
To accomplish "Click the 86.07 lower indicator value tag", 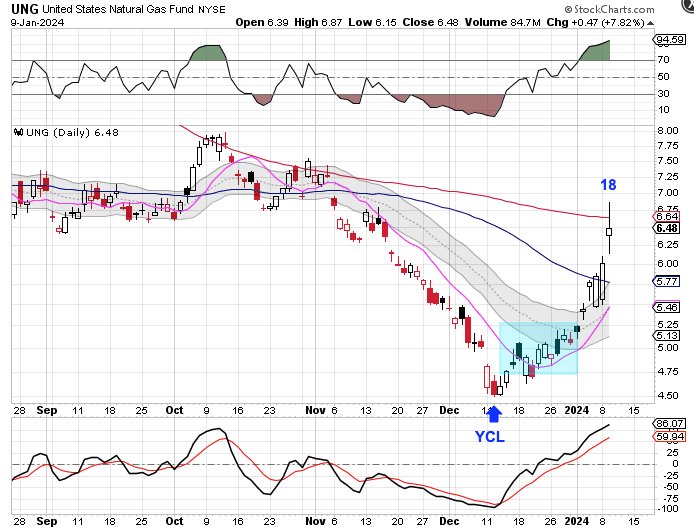I will tap(669, 424).
